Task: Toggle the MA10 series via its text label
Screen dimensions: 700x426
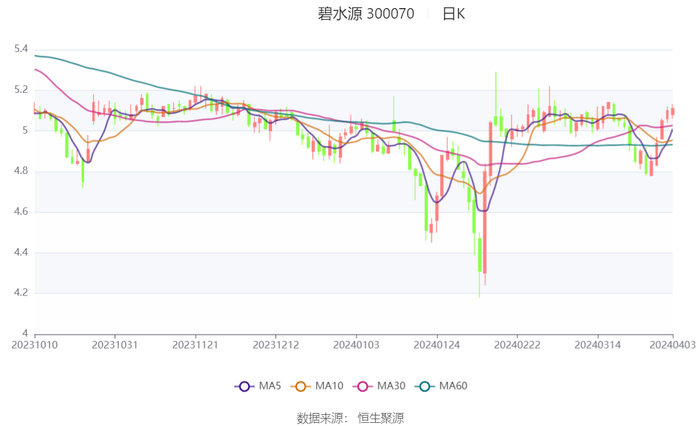Action: point(329,386)
